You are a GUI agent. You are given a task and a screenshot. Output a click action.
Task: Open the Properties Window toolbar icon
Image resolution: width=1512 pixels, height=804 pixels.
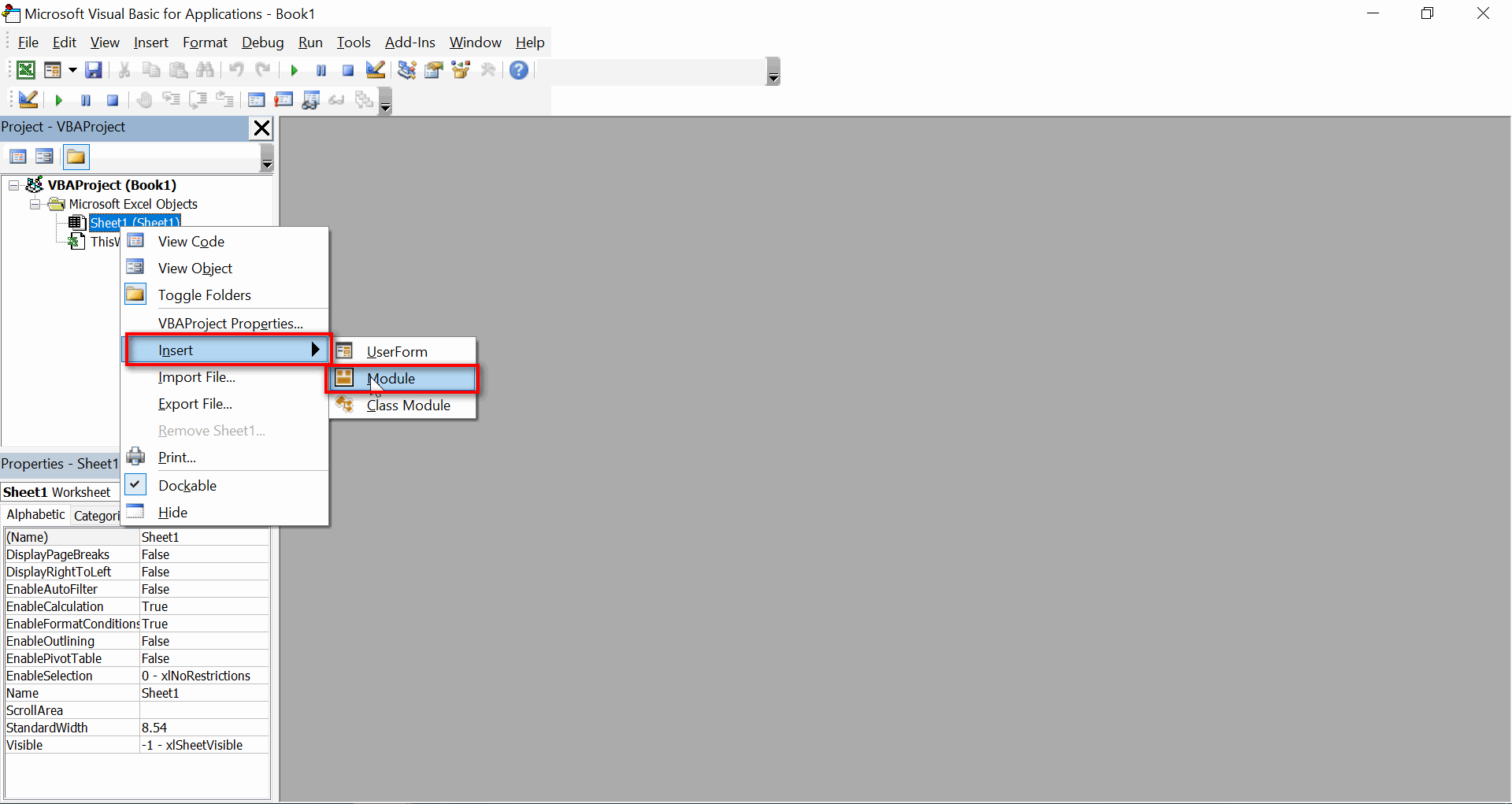tap(434, 70)
